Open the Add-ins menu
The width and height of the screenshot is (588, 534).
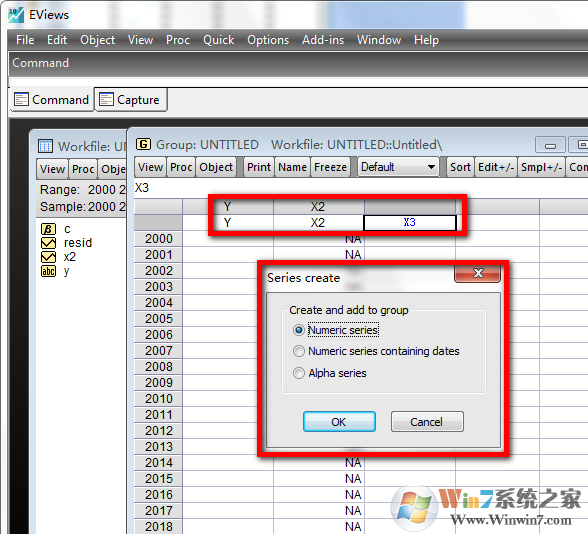pos(323,40)
